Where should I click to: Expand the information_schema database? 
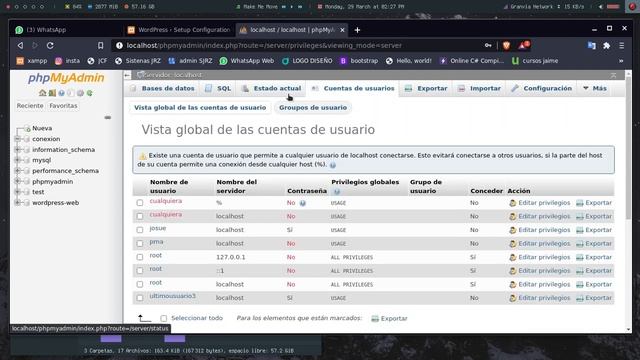18,149
